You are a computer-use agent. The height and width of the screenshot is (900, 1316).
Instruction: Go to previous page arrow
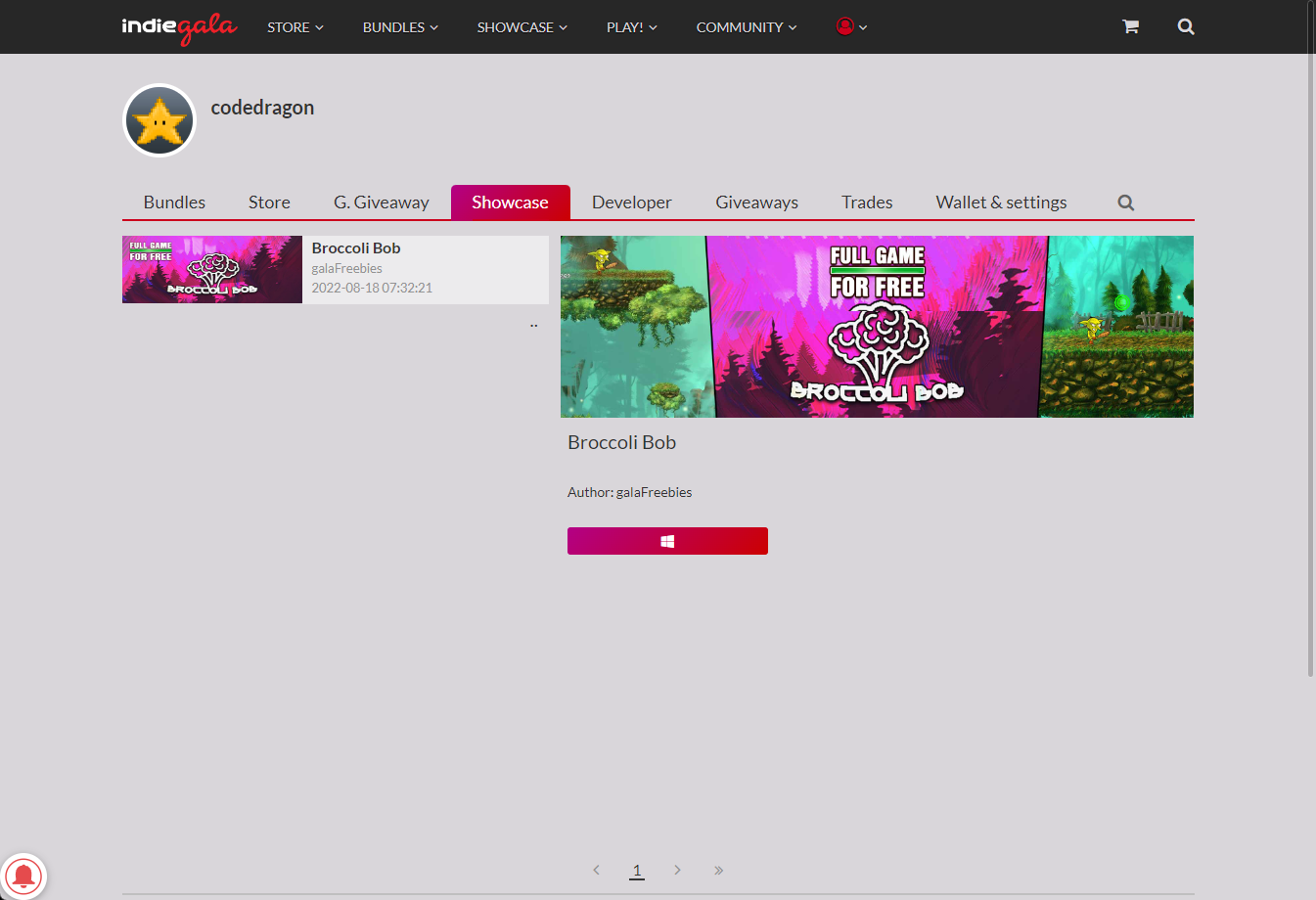(x=596, y=870)
